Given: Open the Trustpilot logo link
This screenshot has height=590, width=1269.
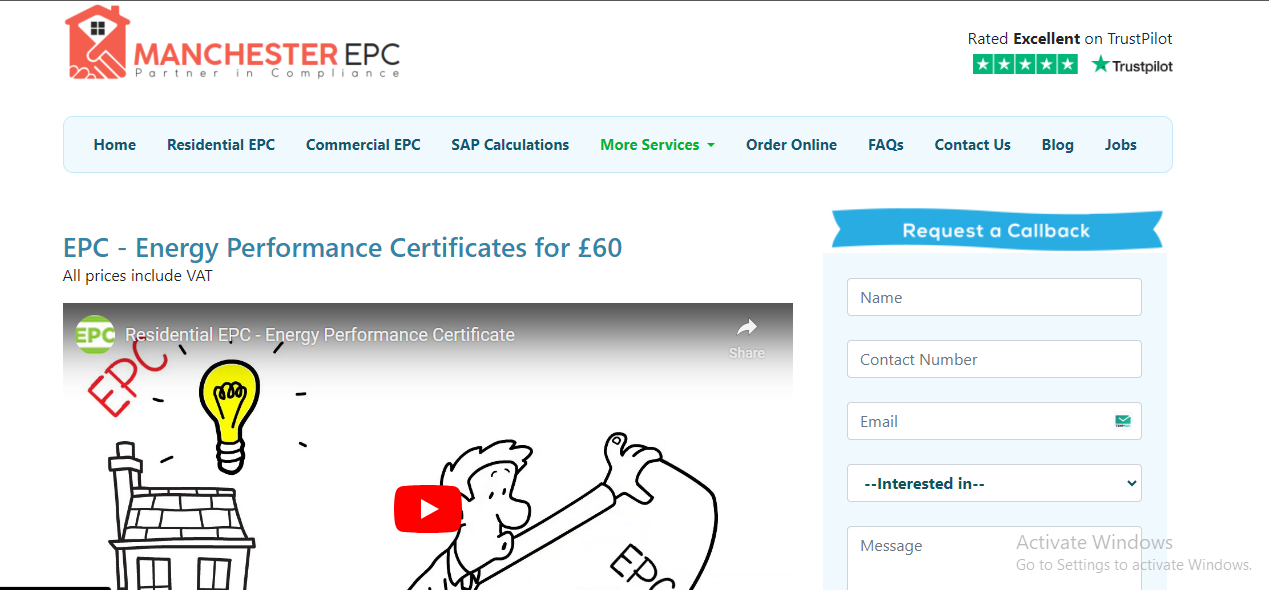Looking at the screenshot, I should coord(1132,65).
